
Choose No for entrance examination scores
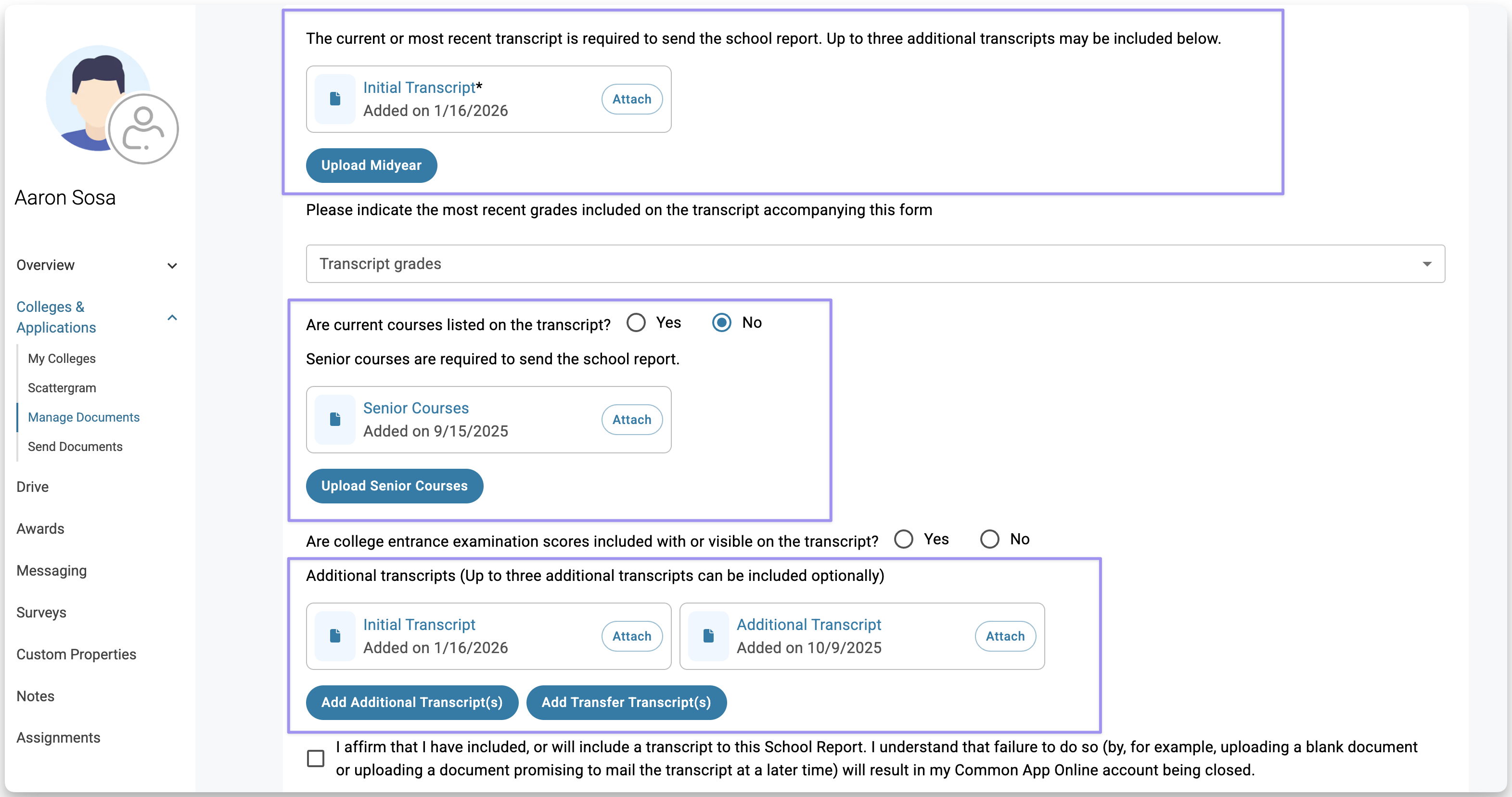[989, 539]
